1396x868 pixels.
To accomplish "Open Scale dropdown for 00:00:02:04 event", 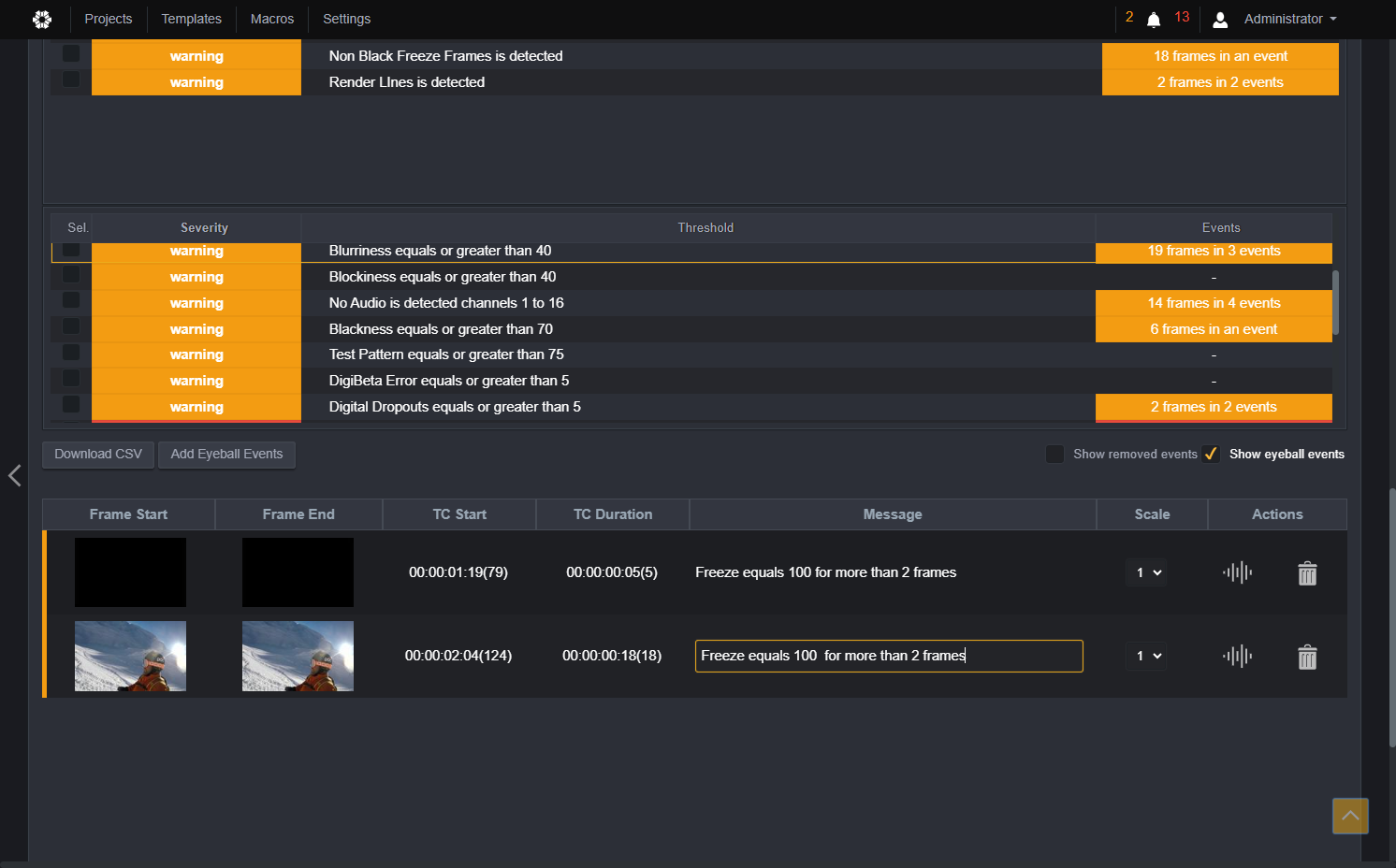I will click(1148, 656).
